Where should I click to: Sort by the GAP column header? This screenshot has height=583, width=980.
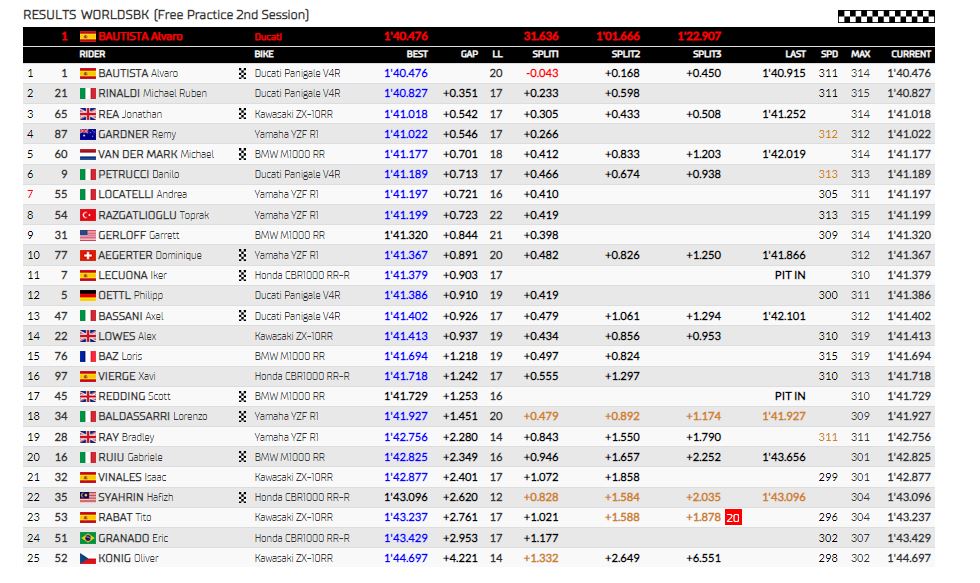[x=469, y=54]
